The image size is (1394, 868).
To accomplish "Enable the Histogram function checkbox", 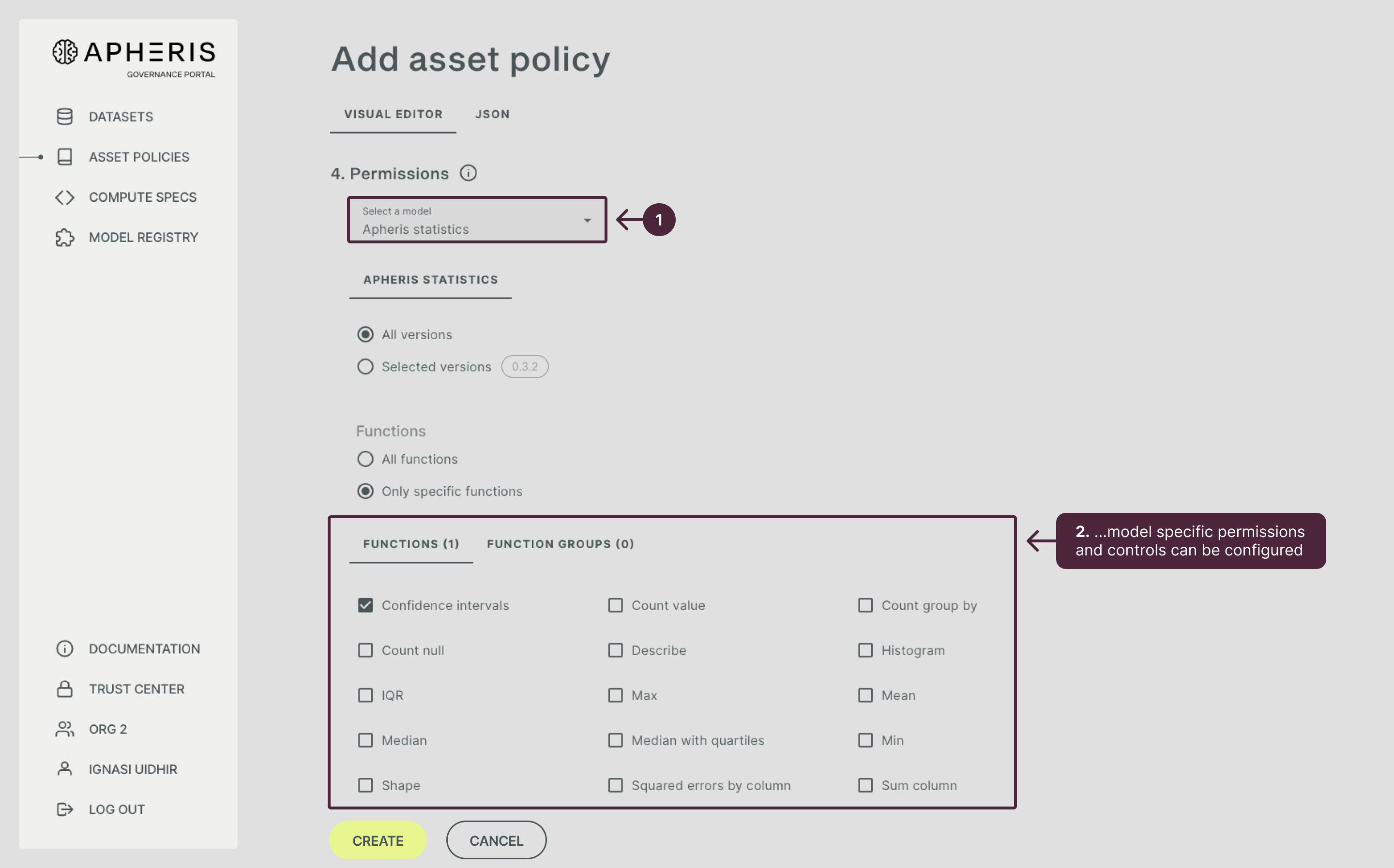I will (865, 650).
